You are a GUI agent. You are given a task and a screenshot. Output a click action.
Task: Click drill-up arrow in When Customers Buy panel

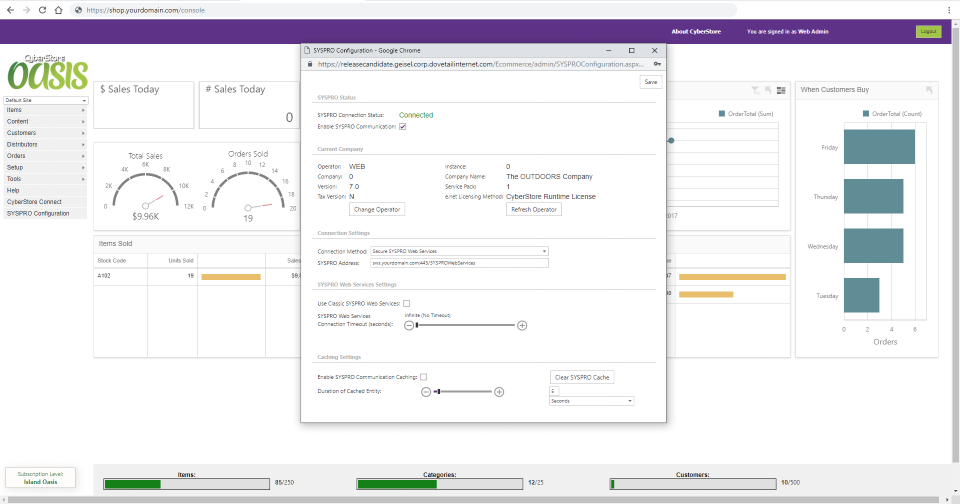coord(929,90)
